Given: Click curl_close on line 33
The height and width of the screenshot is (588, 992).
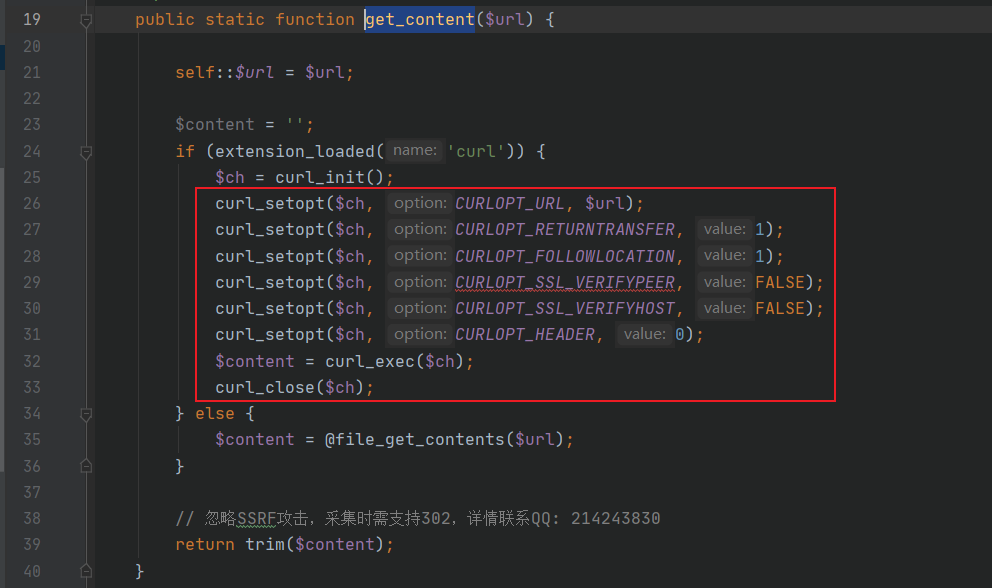Looking at the screenshot, I should 265,387.
